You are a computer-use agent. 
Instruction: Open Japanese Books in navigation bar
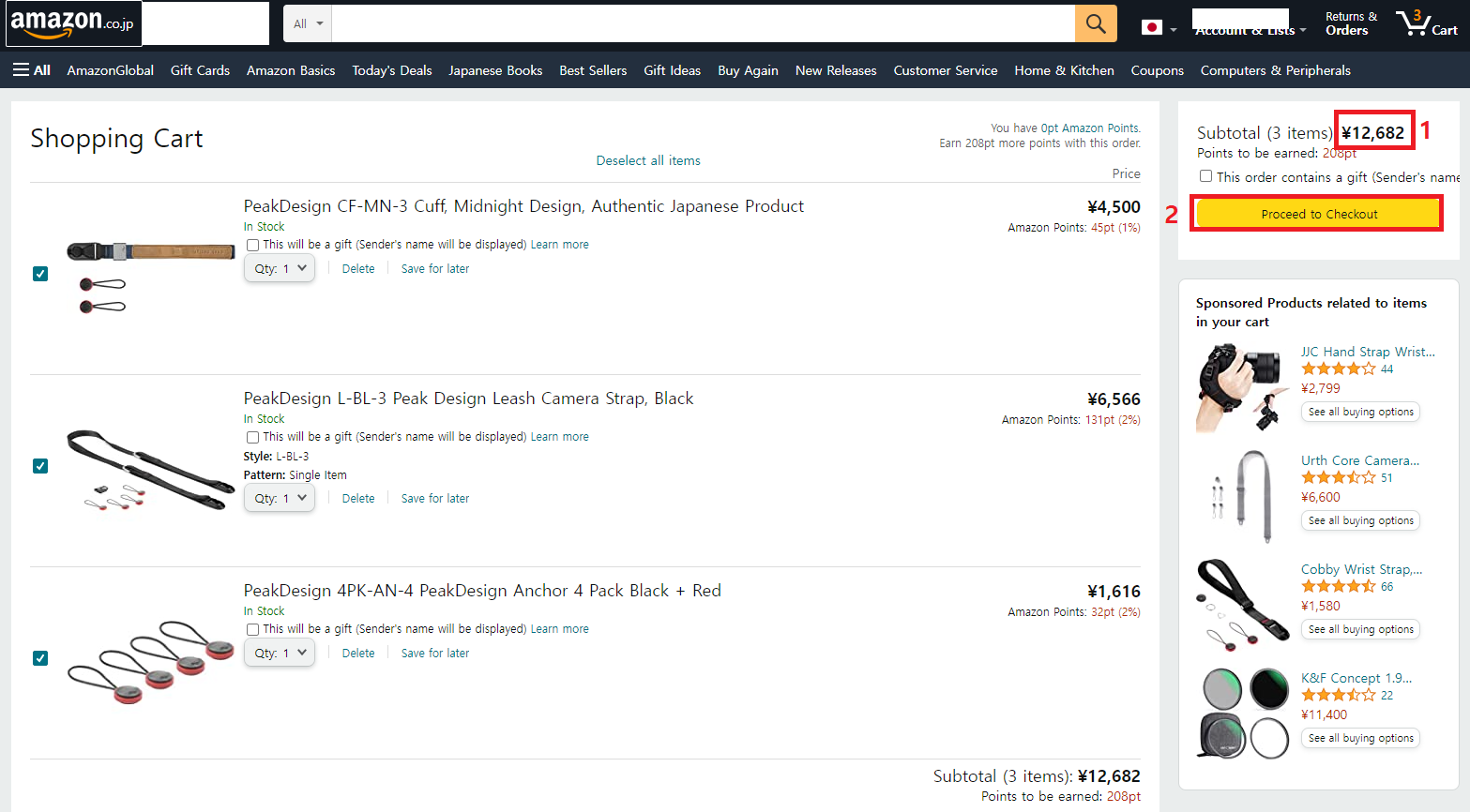[x=495, y=70]
